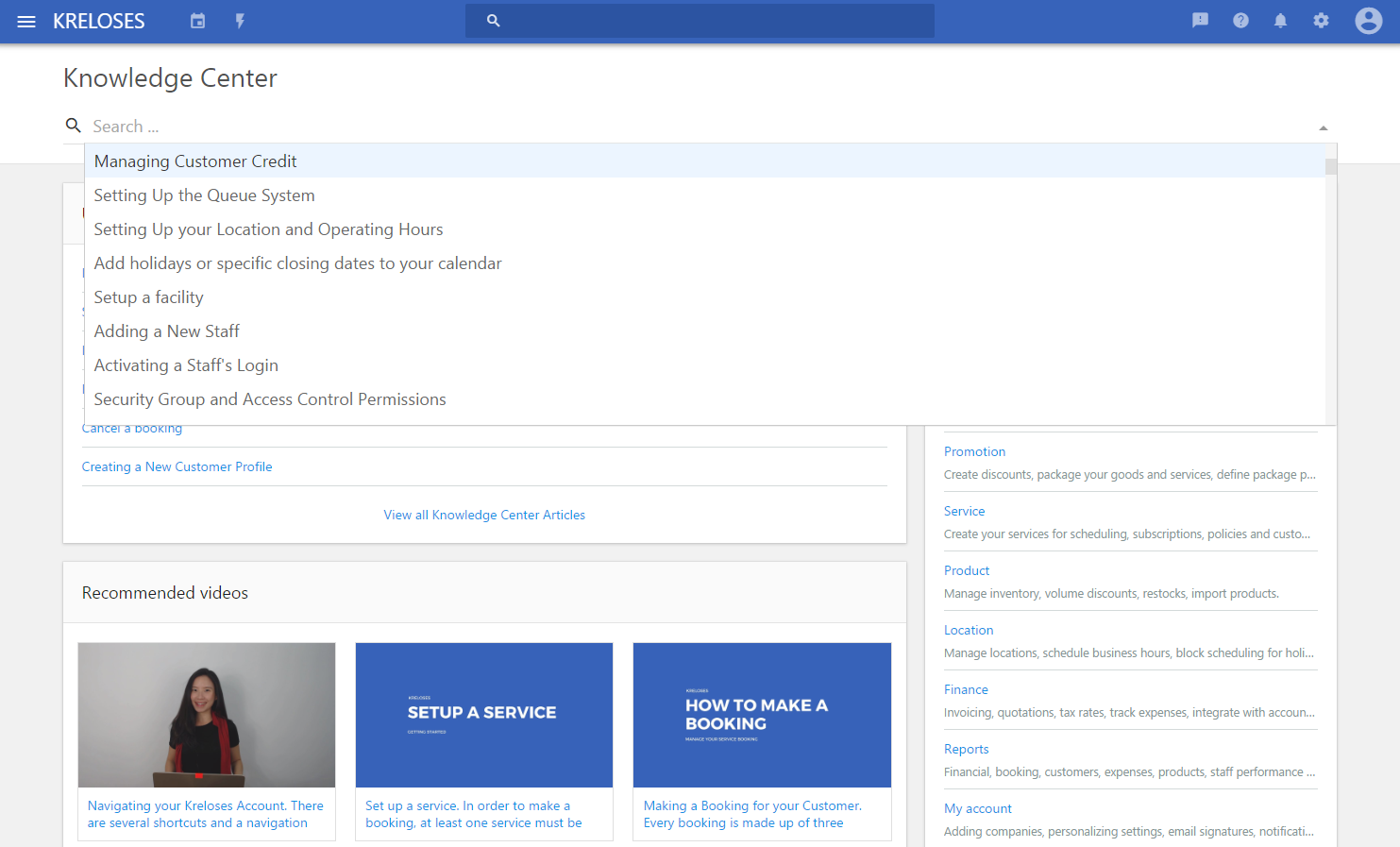1400x847 pixels.
Task: Open the user profile avatar
Action: click(x=1368, y=21)
